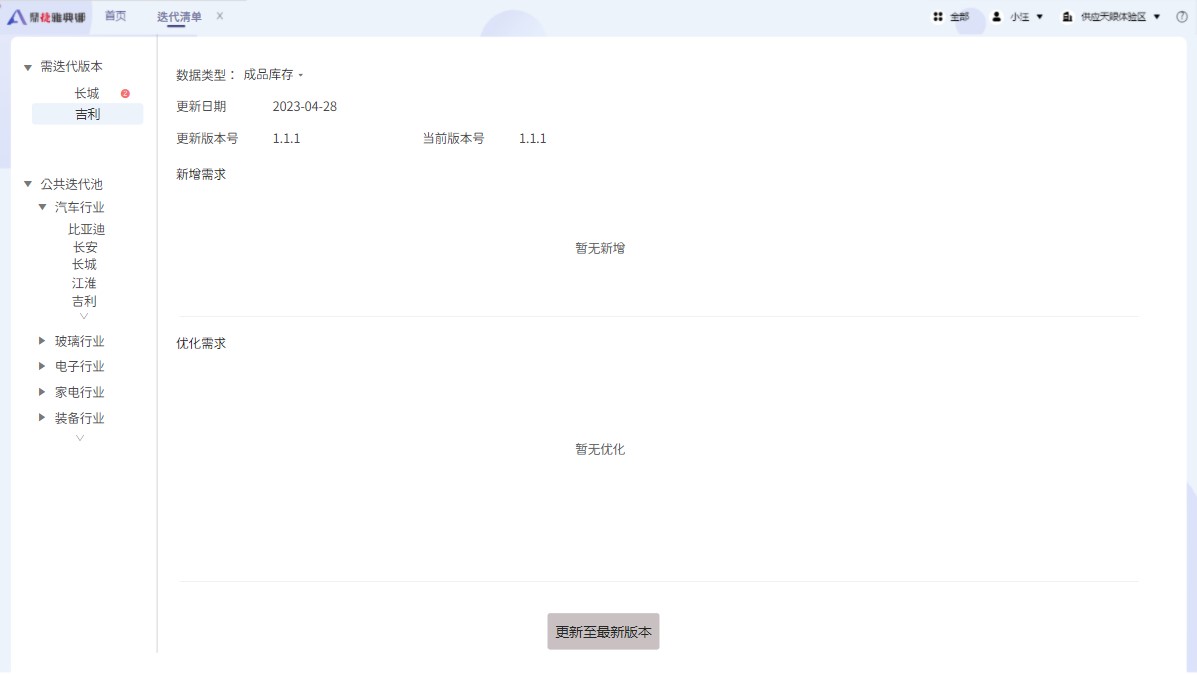Collapse the 汽车行业 tree node

tap(42, 207)
